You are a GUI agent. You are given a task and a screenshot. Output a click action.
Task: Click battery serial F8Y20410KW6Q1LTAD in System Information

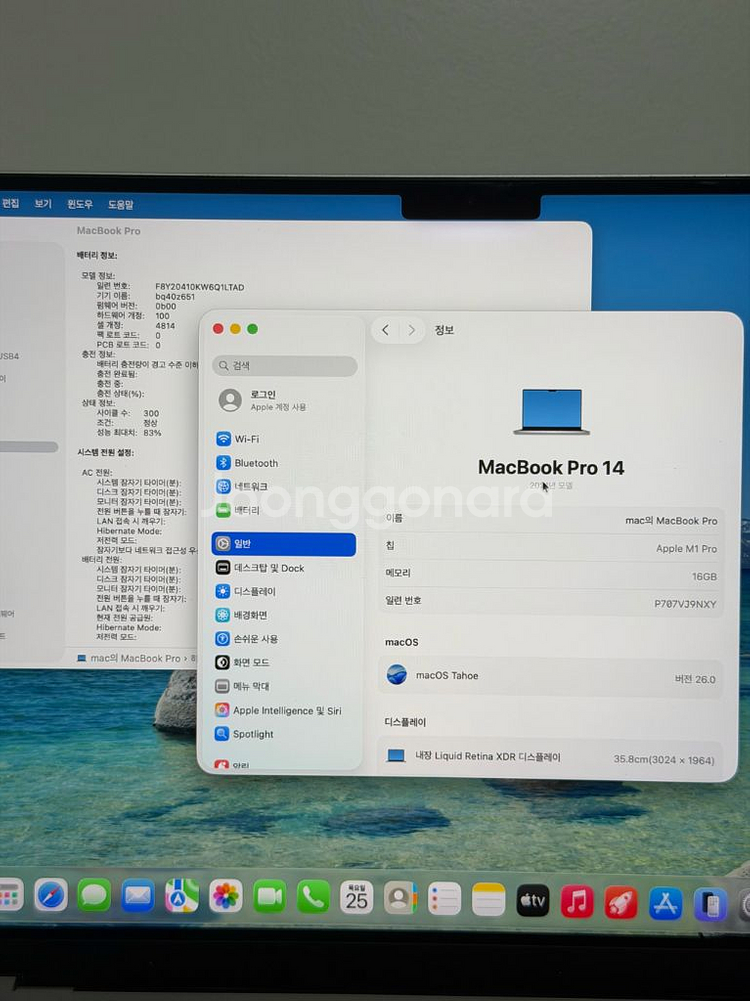click(200, 287)
